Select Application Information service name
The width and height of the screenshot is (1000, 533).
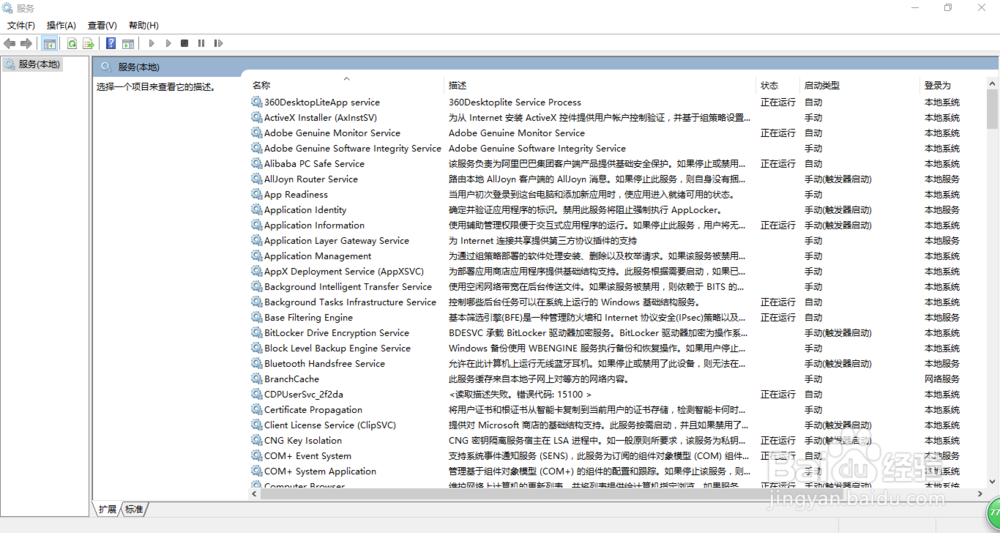click(314, 225)
